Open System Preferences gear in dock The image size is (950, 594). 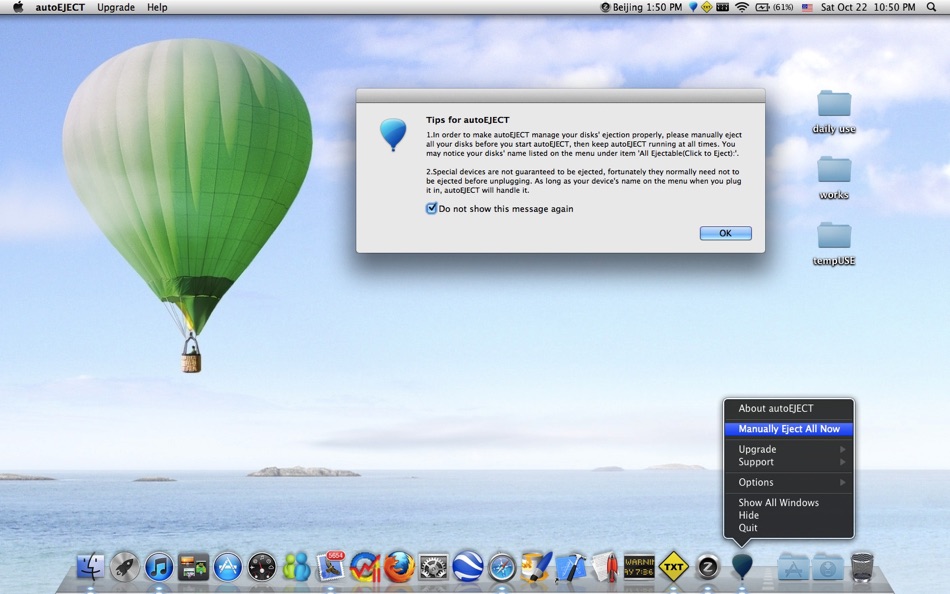click(434, 567)
